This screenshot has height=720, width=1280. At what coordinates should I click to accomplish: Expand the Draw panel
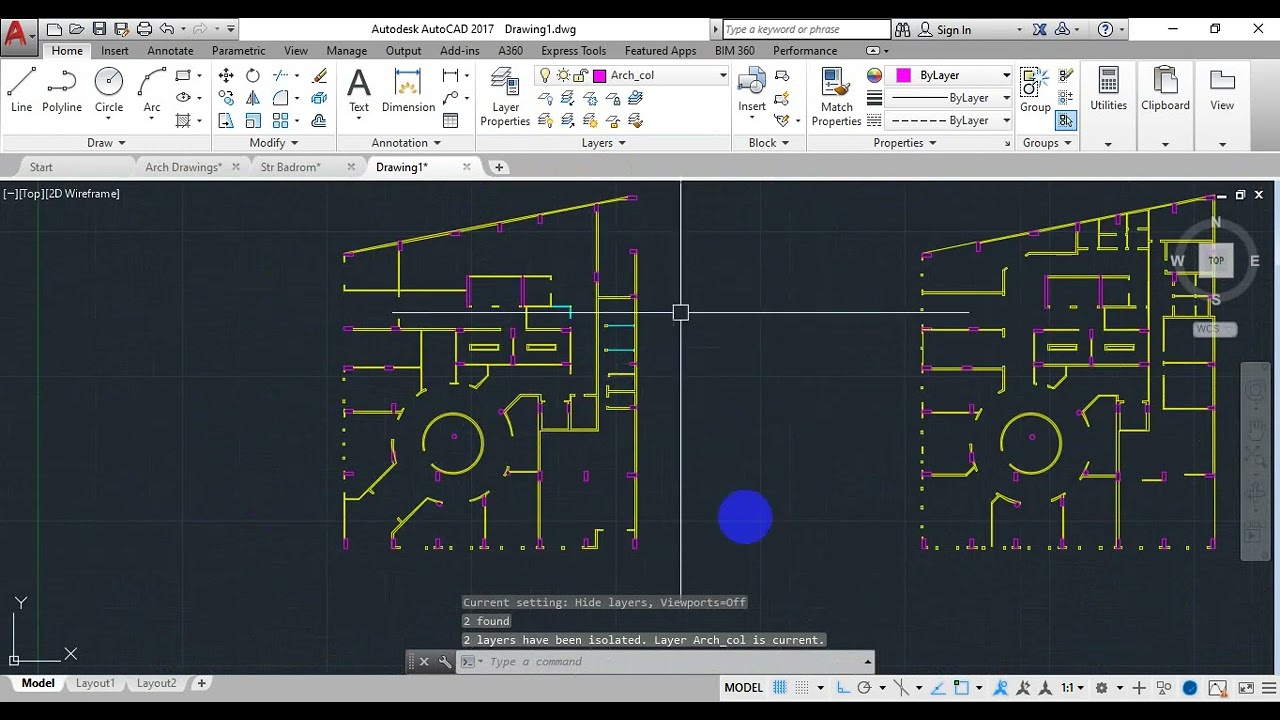tap(106, 143)
